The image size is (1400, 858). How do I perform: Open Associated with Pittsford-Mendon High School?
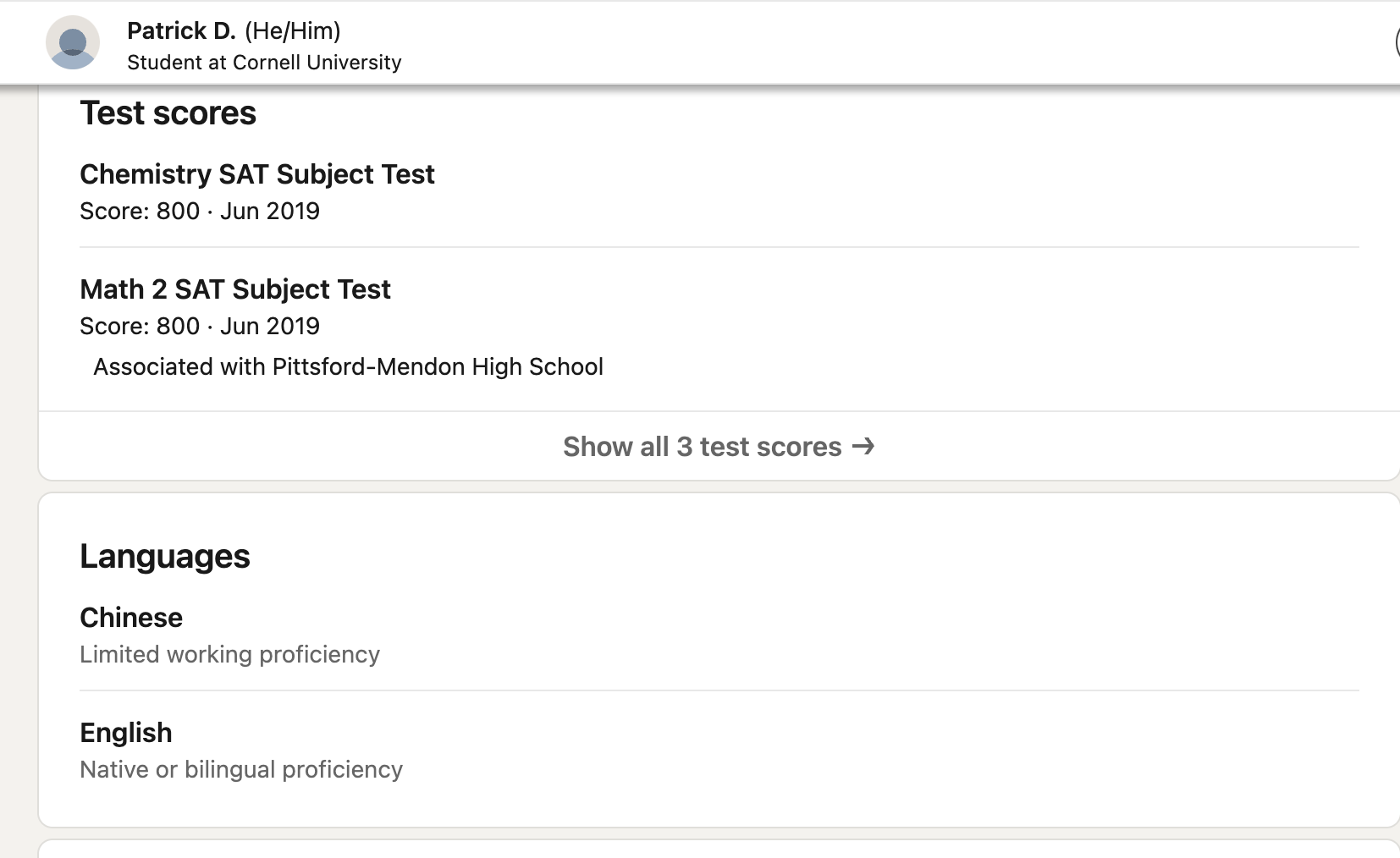(x=348, y=367)
